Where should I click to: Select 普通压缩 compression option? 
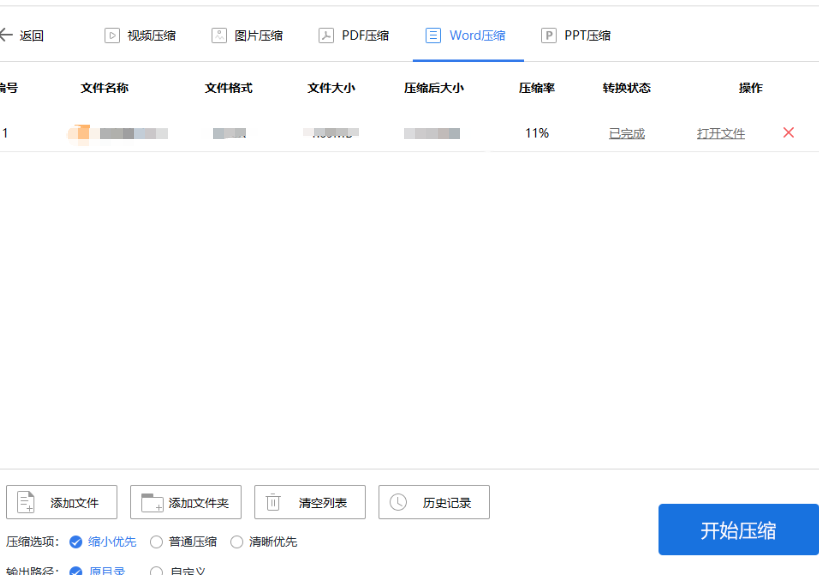pos(183,542)
